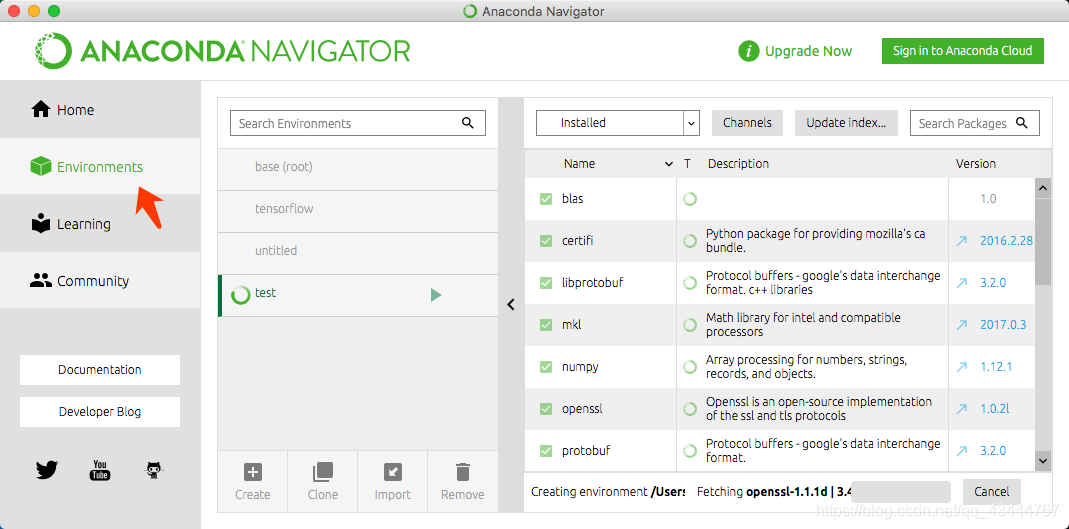
Task: Click the type circle icon for numpy
Action: pyautogui.click(x=690, y=367)
